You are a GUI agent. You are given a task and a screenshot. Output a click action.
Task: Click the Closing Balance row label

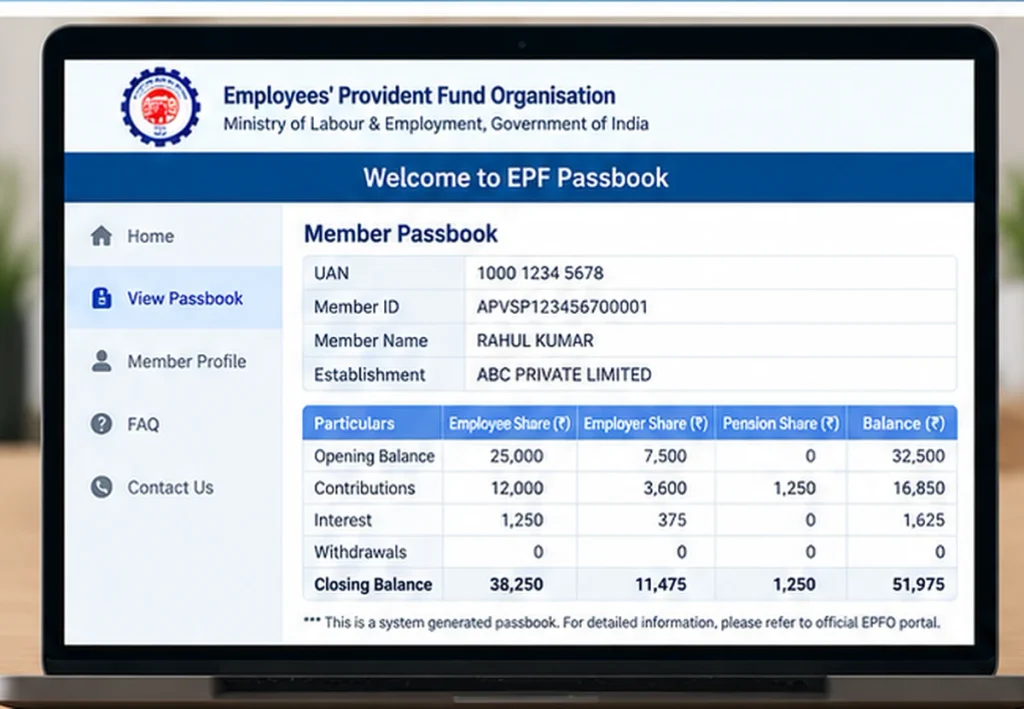[373, 584]
